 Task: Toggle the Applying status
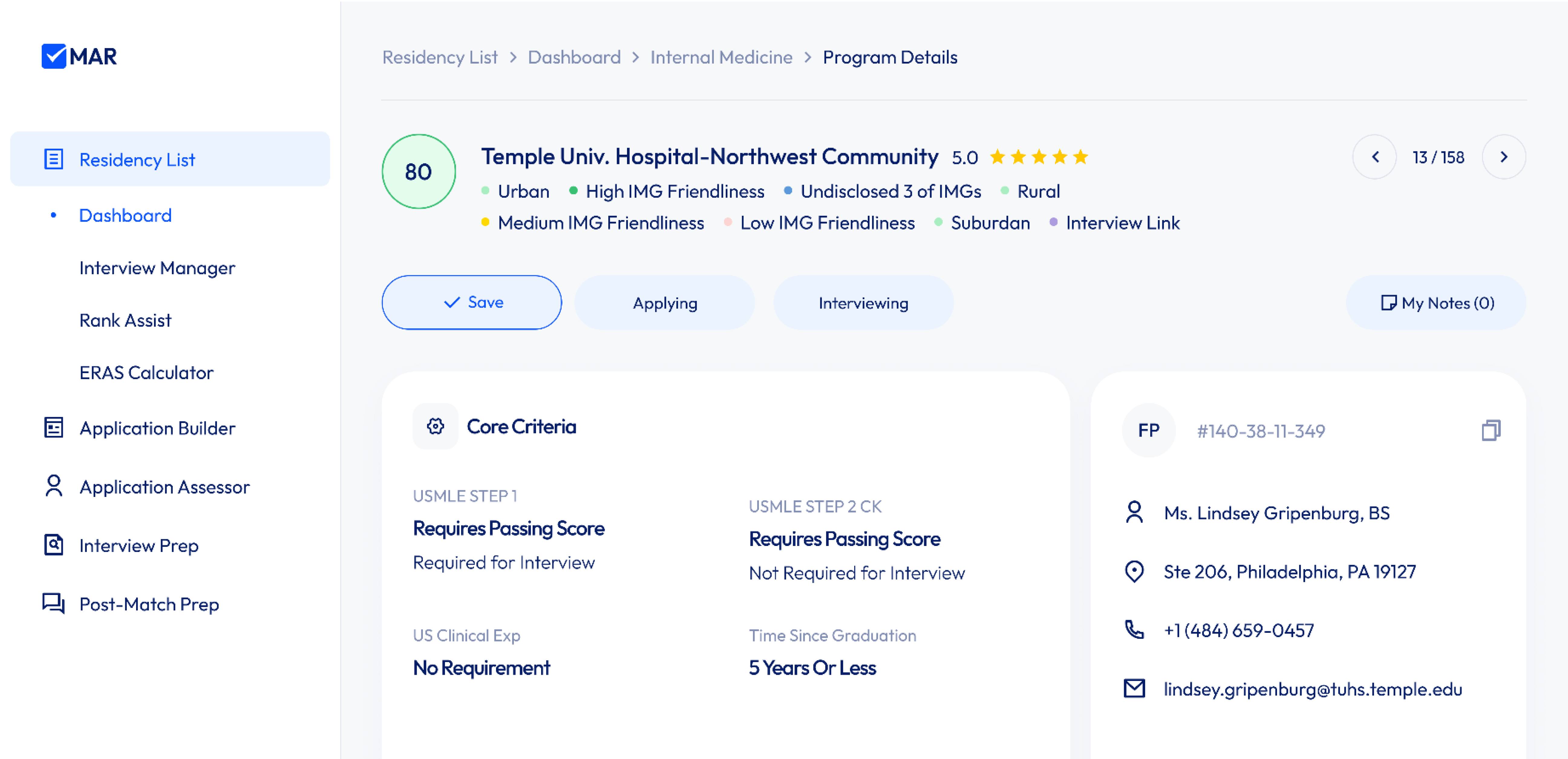click(x=665, y=302)
